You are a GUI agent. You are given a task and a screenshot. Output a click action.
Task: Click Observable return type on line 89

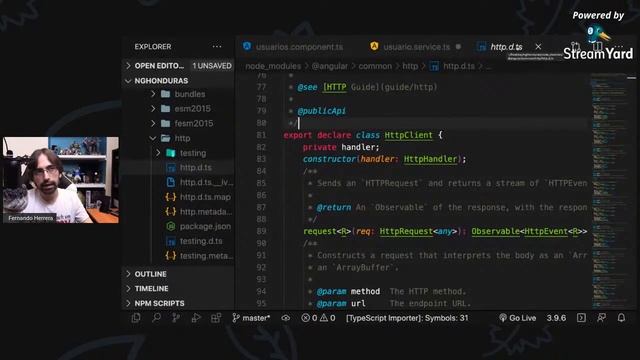(496, 231)
